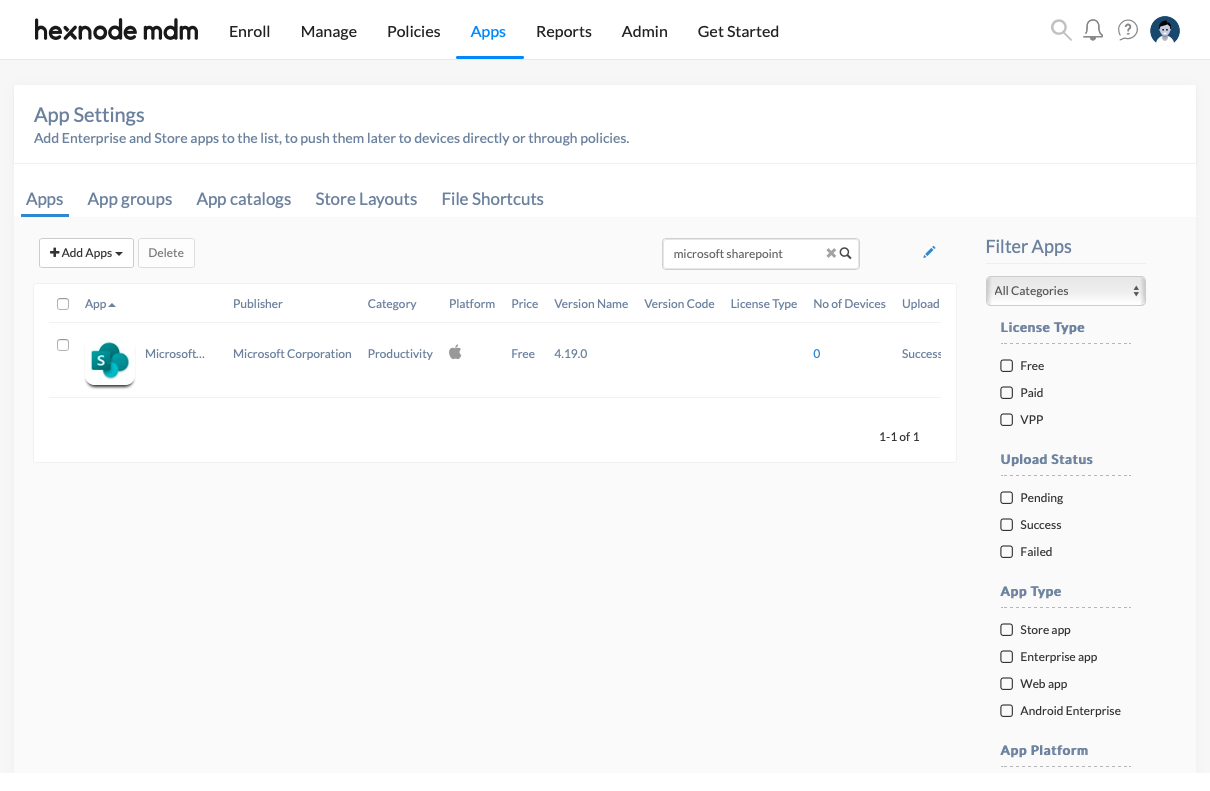Open the Microsoft... app name link

click(175, 354)
